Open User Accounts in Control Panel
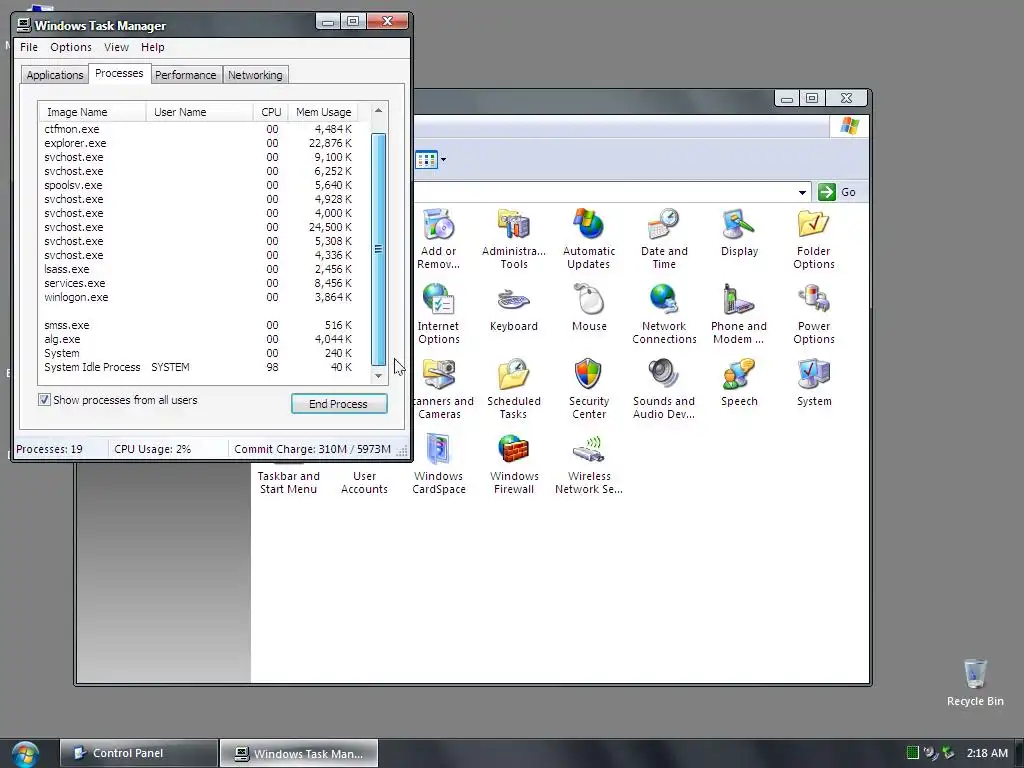Image resolution: width=1024 pixels, height=768 pixels. [x=364, y=482]
